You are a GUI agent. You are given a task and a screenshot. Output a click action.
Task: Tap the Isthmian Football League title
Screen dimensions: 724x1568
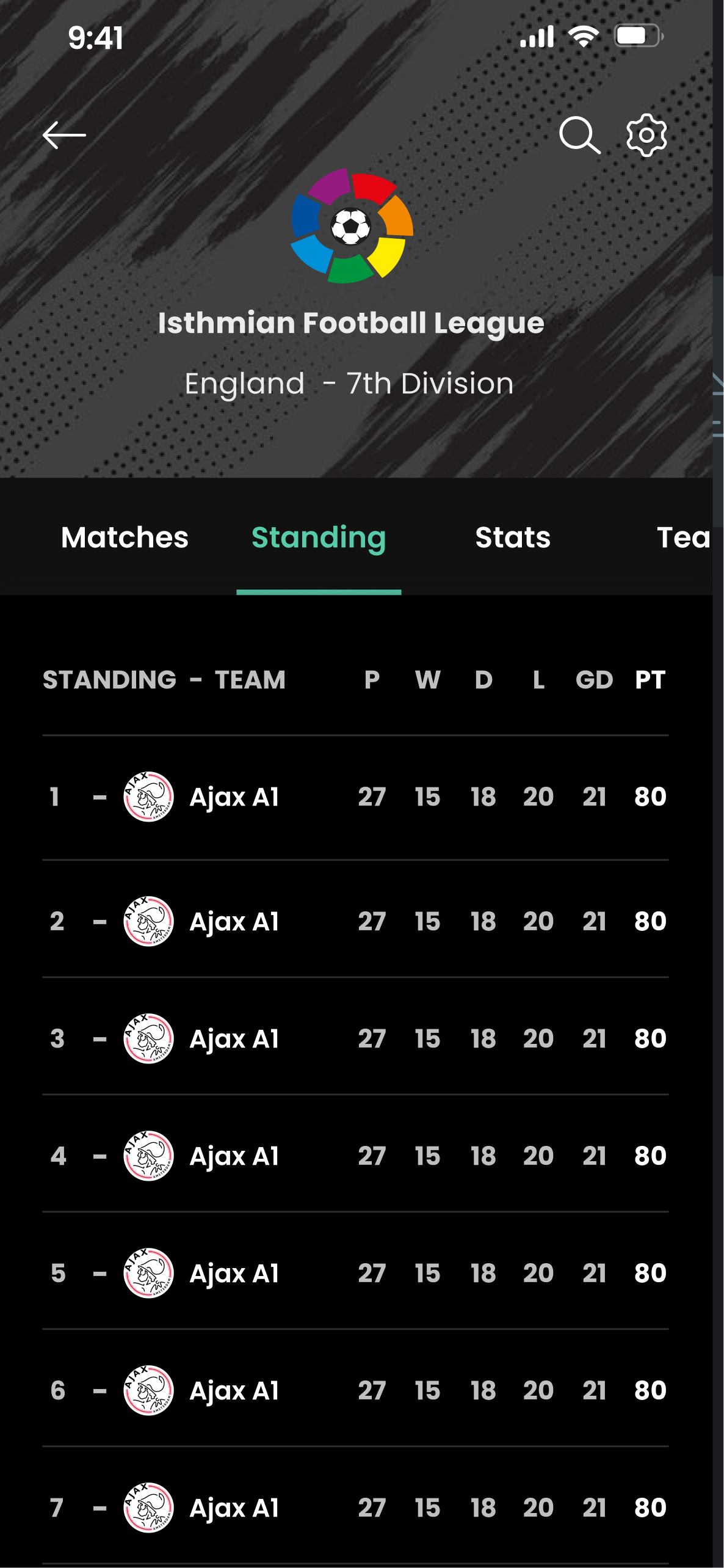tap(351, 323)
